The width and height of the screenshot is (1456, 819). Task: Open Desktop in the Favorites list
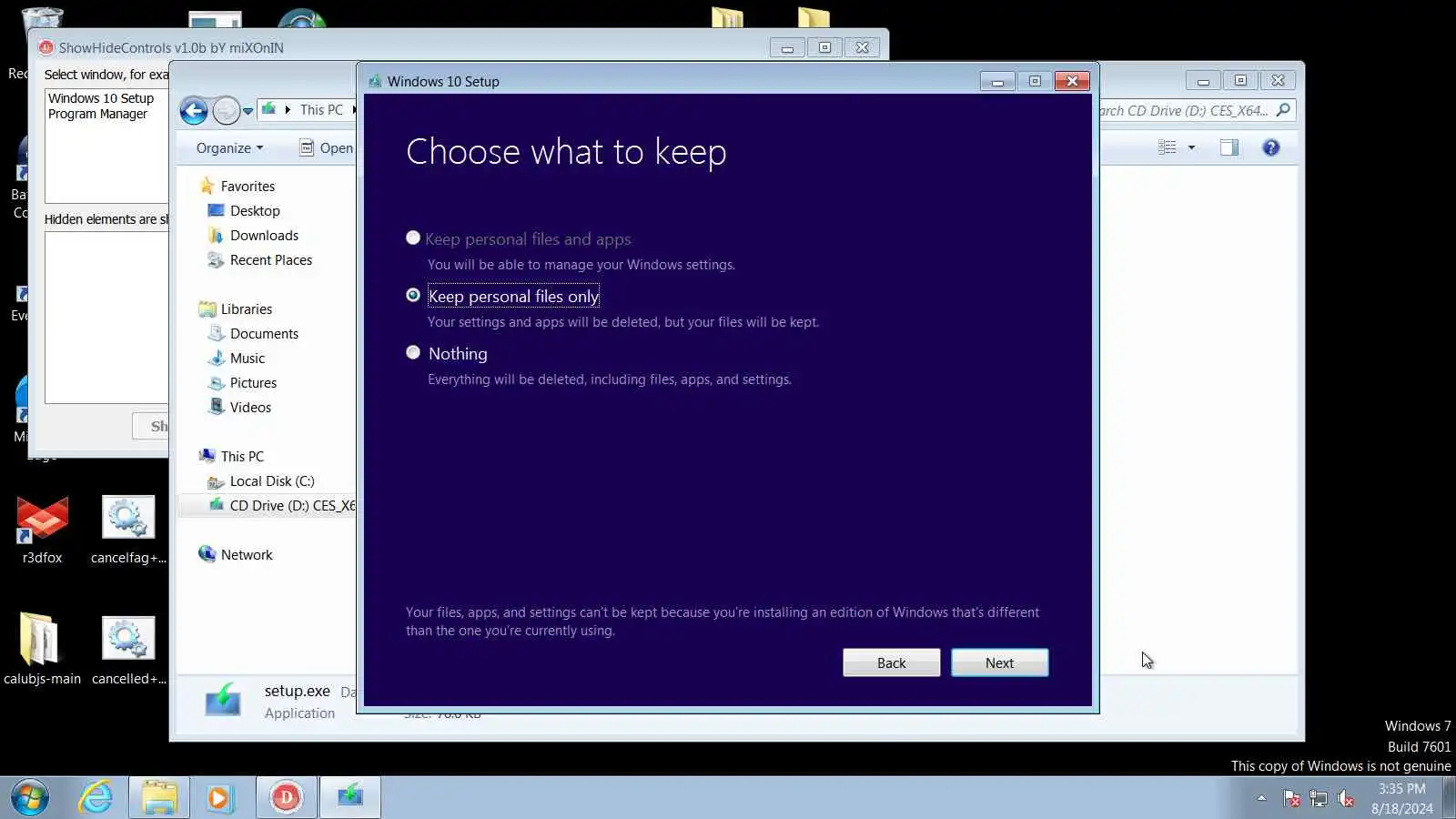[255, 210]
